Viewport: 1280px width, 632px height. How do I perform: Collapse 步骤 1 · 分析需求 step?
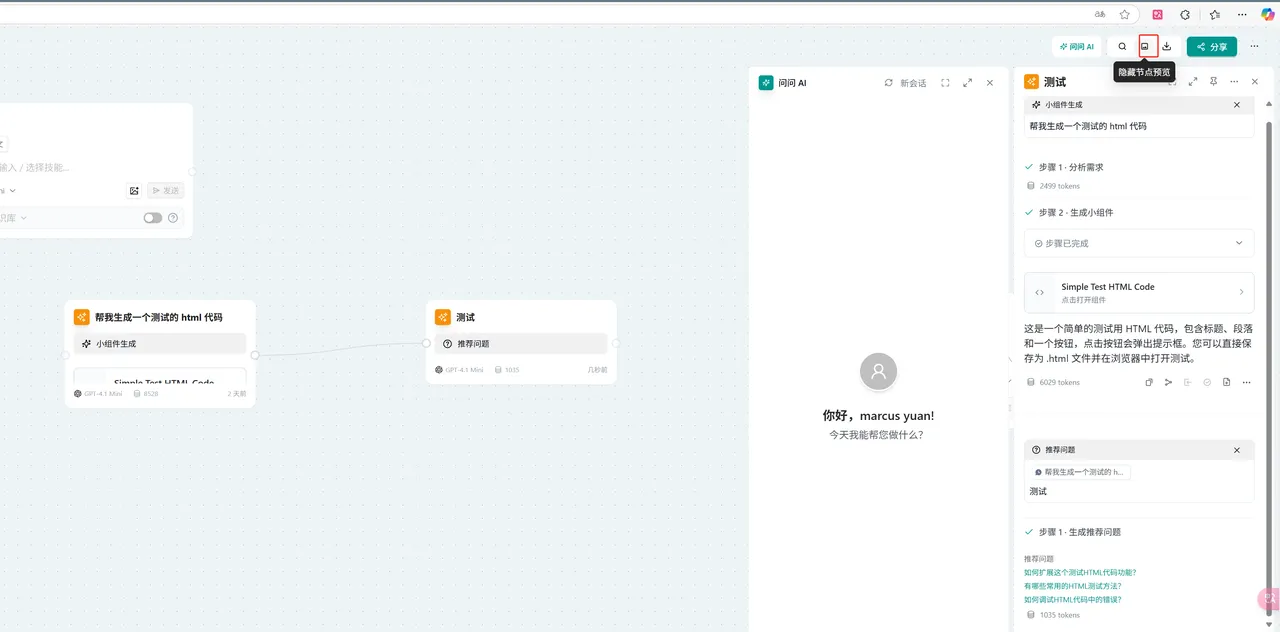1070,167
